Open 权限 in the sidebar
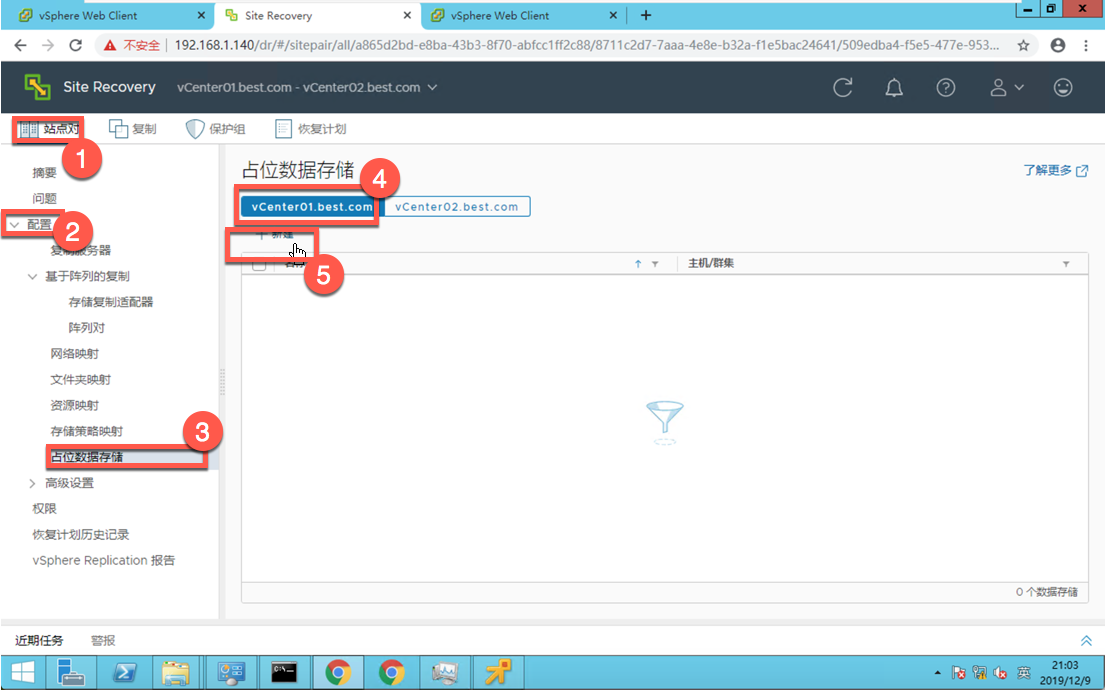Viewport: 1105px width, 690px height. pyautogui.click(x=44, y=509)
